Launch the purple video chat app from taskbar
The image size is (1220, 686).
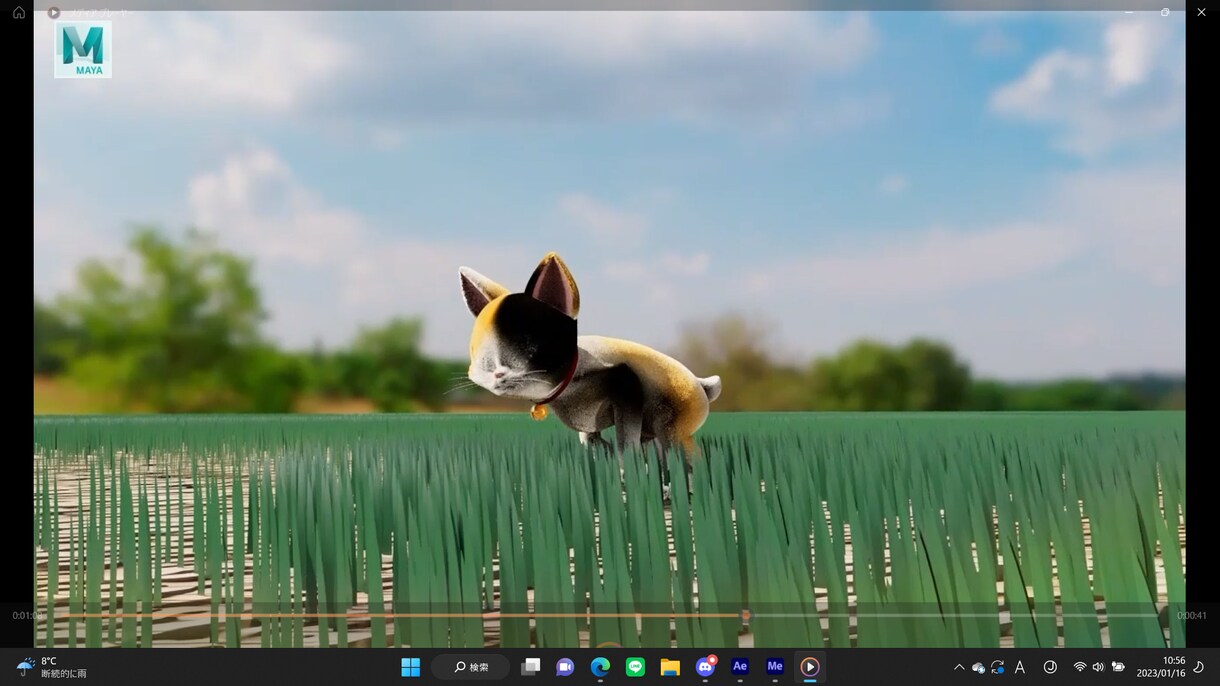pyautogui.click(x=565, y=667)
